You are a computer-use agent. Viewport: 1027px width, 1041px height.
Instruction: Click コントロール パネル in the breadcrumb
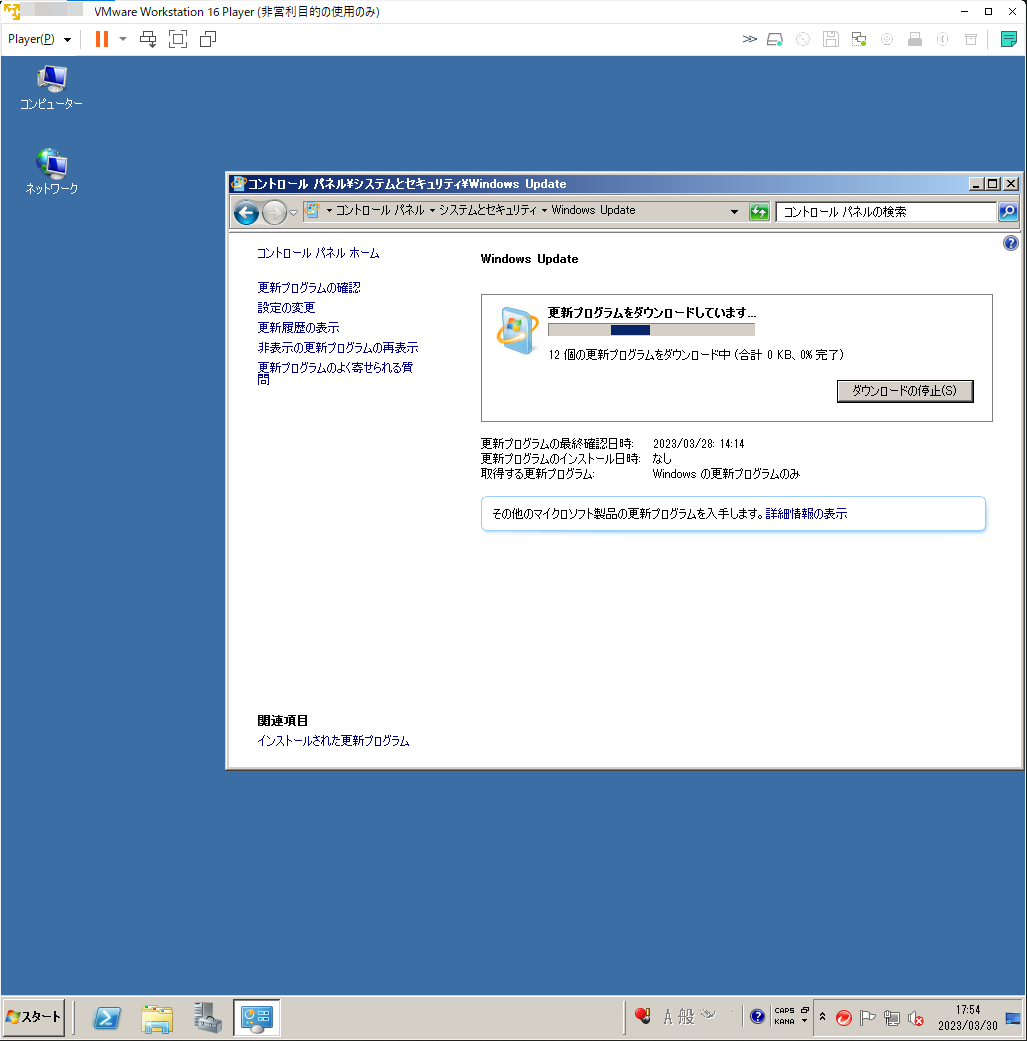coord(380,210)
